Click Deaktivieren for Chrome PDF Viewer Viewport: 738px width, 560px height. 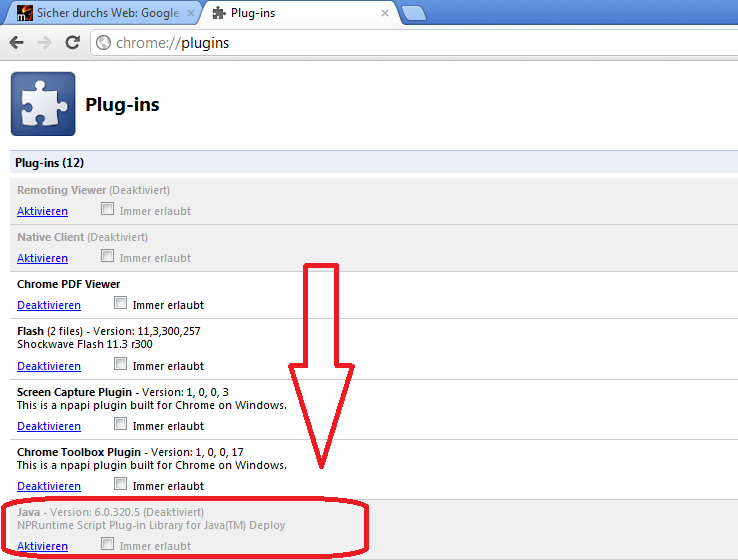[49, 305]
